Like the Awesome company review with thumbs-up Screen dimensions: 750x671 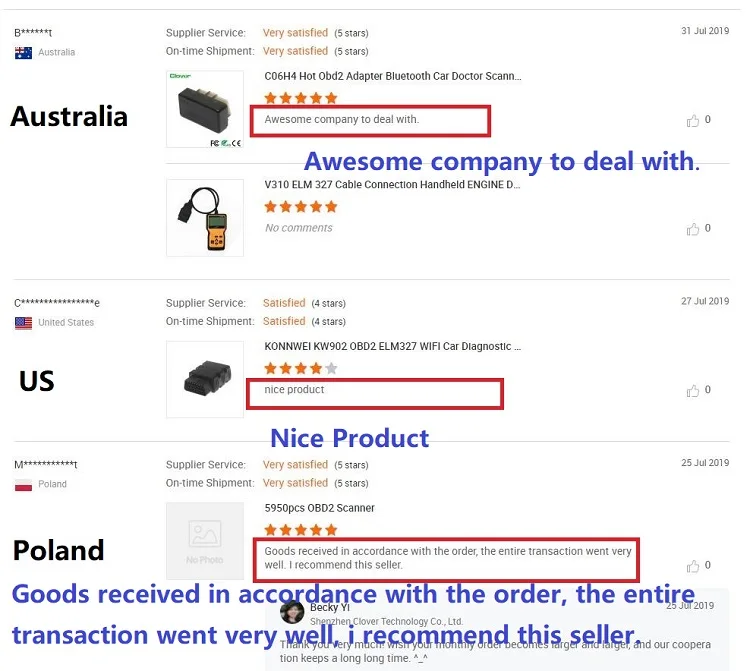pyautogui.click(x=693, y=121)
